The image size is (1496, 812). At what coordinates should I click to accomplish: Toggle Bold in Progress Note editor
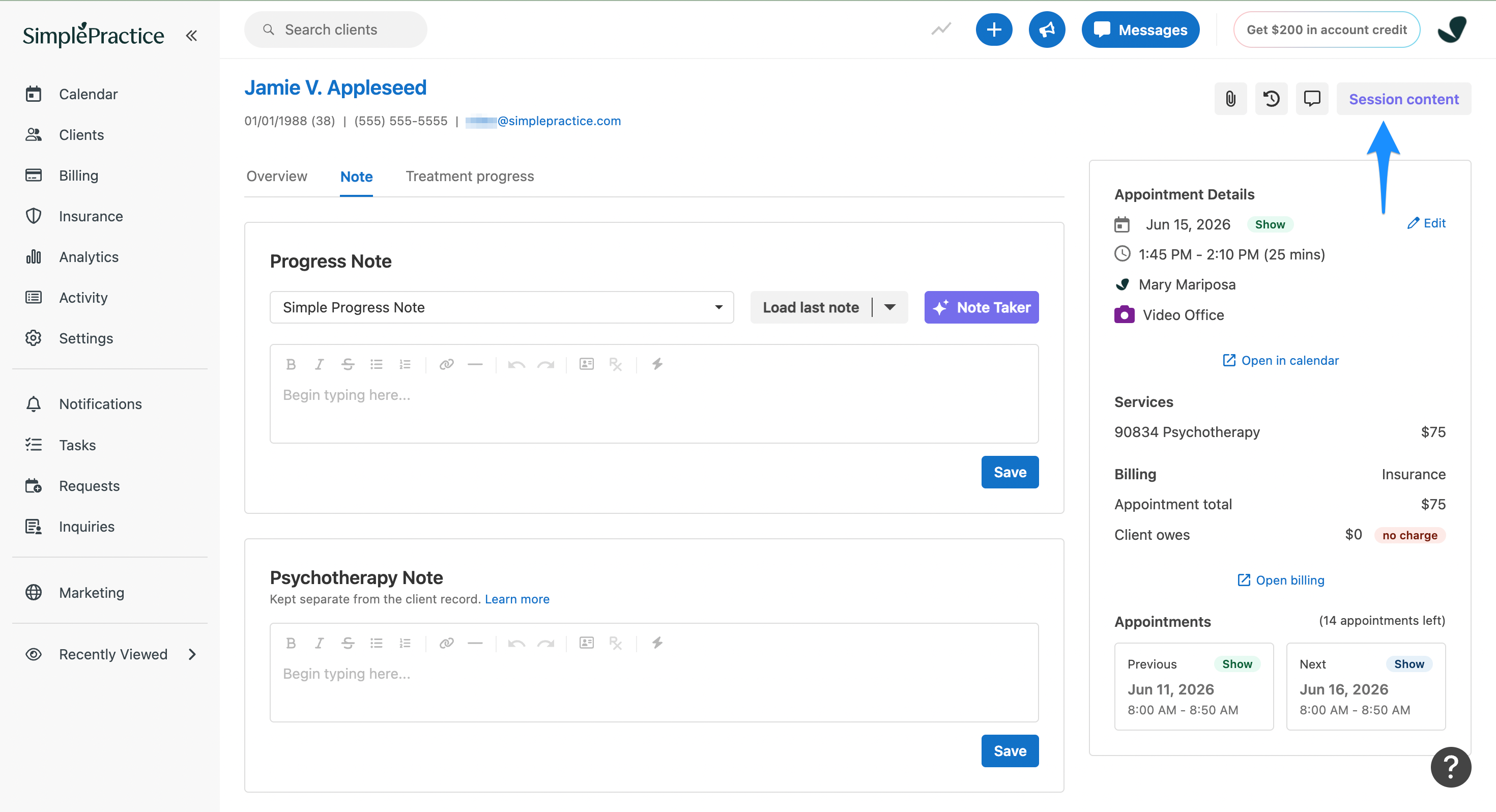(x=291, y=364)
